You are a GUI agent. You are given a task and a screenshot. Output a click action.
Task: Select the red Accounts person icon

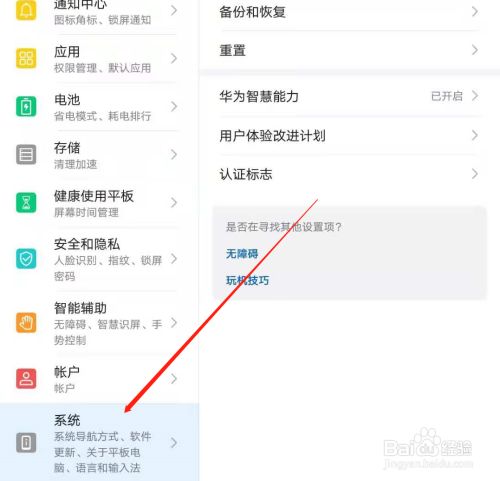(26, 378)
